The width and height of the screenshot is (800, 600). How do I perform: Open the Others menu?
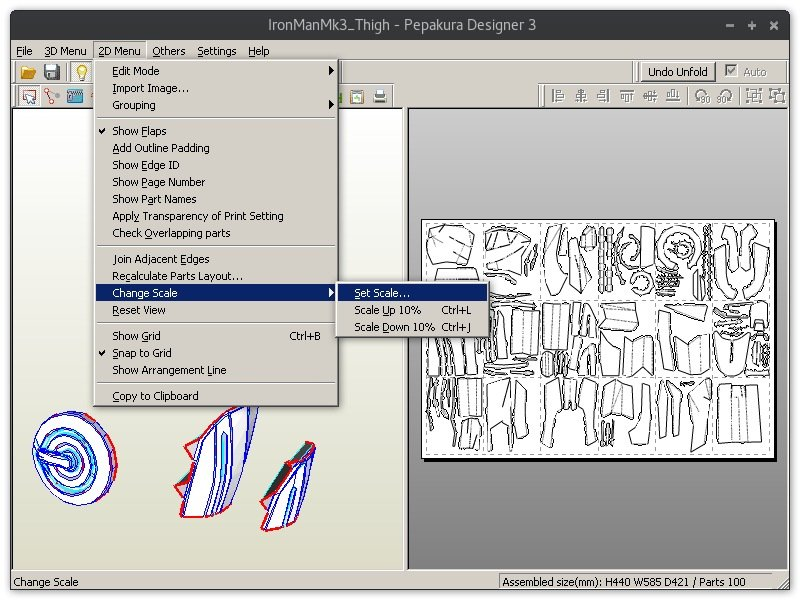(x=169, y=51)
